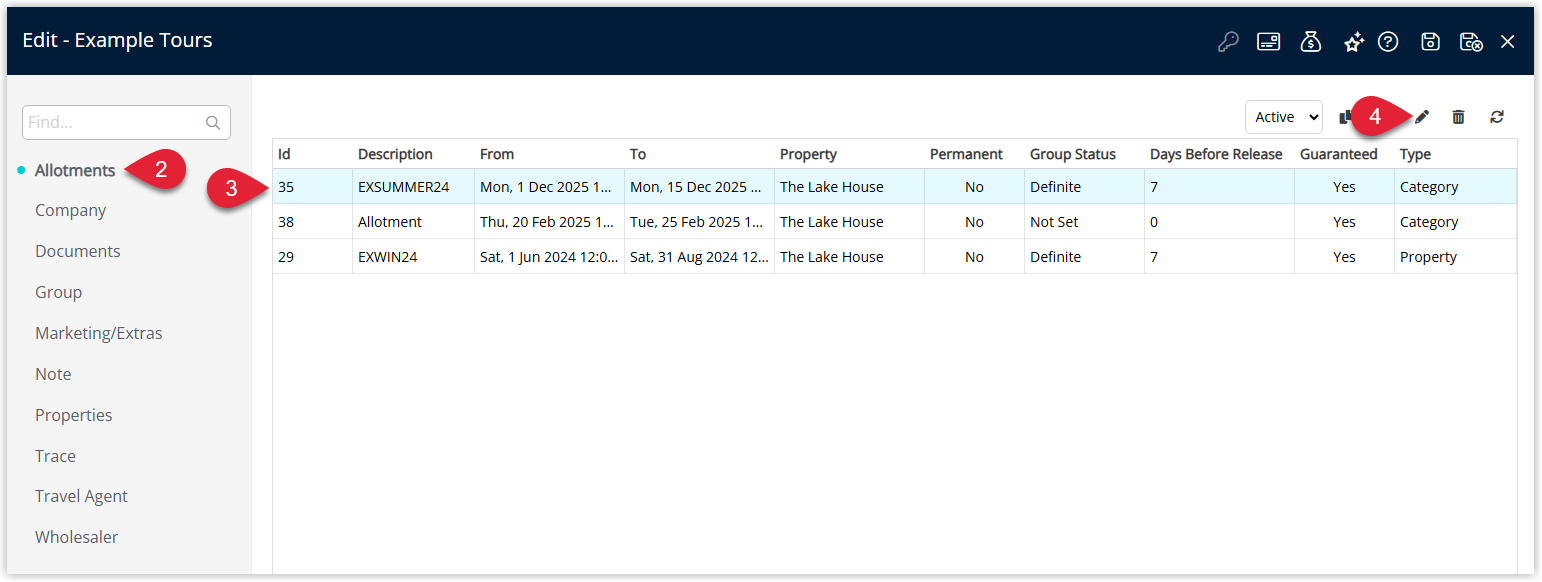1542x582 pixels.
Task: Select the EXSUMMER24 allotment row
Action: [x=895, y=187]
